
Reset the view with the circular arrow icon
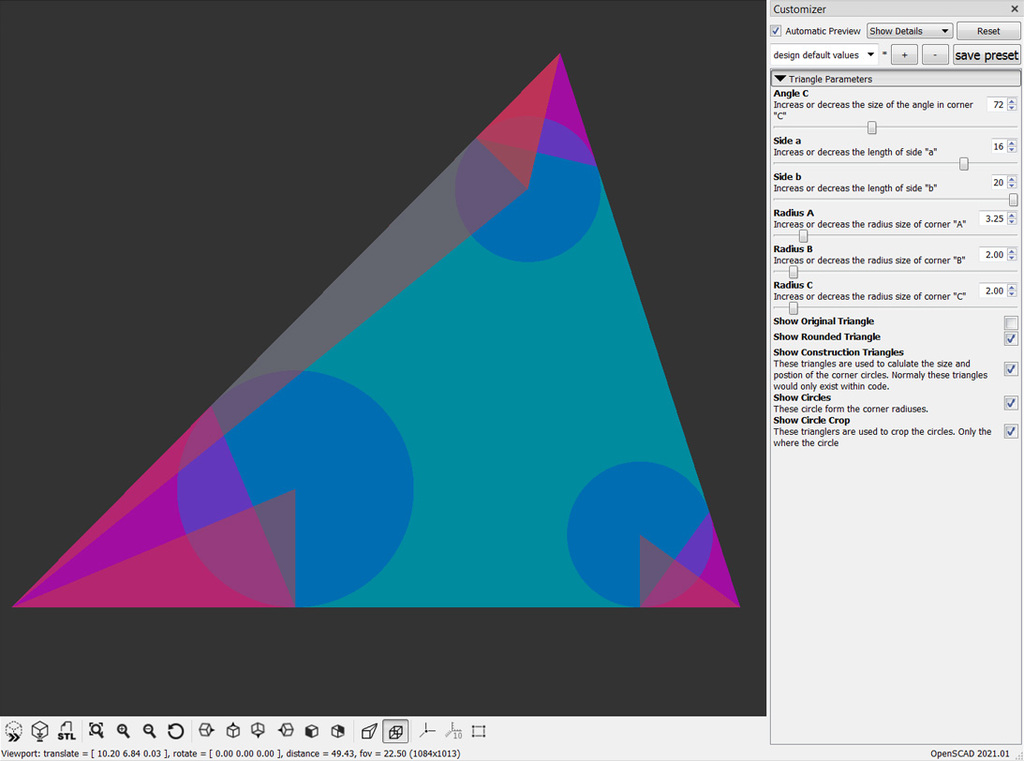pyautogui.click(x=176, y=731)
